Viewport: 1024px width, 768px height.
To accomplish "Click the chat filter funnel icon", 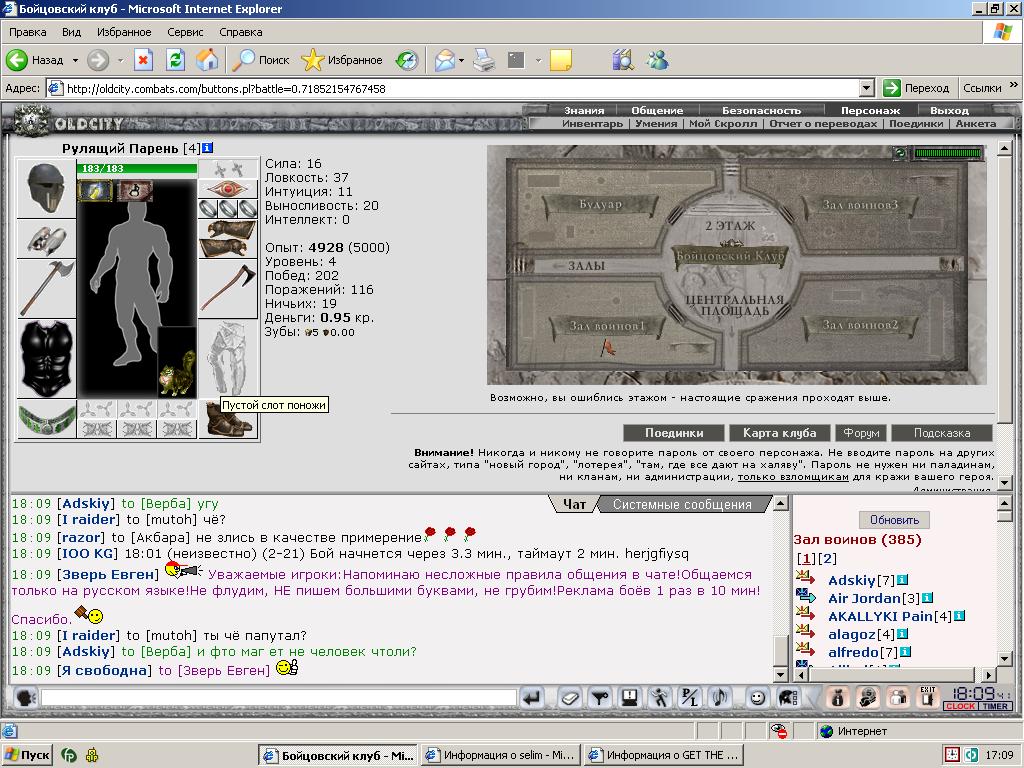I will (600, 698).
